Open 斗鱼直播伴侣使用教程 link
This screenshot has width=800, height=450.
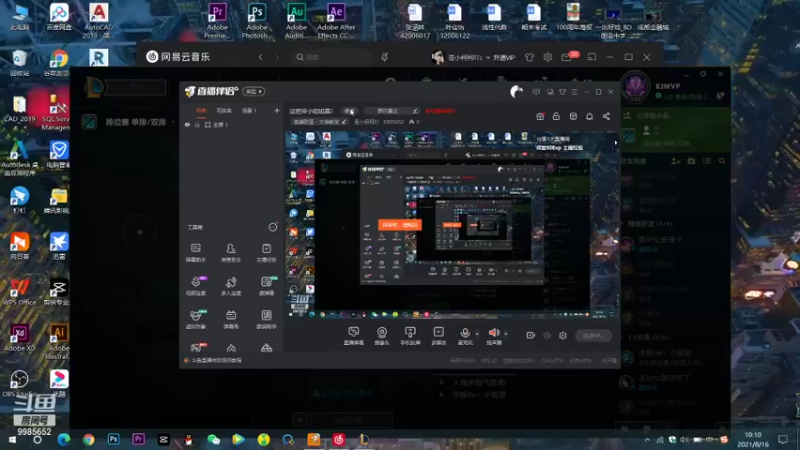click(216, 360)
